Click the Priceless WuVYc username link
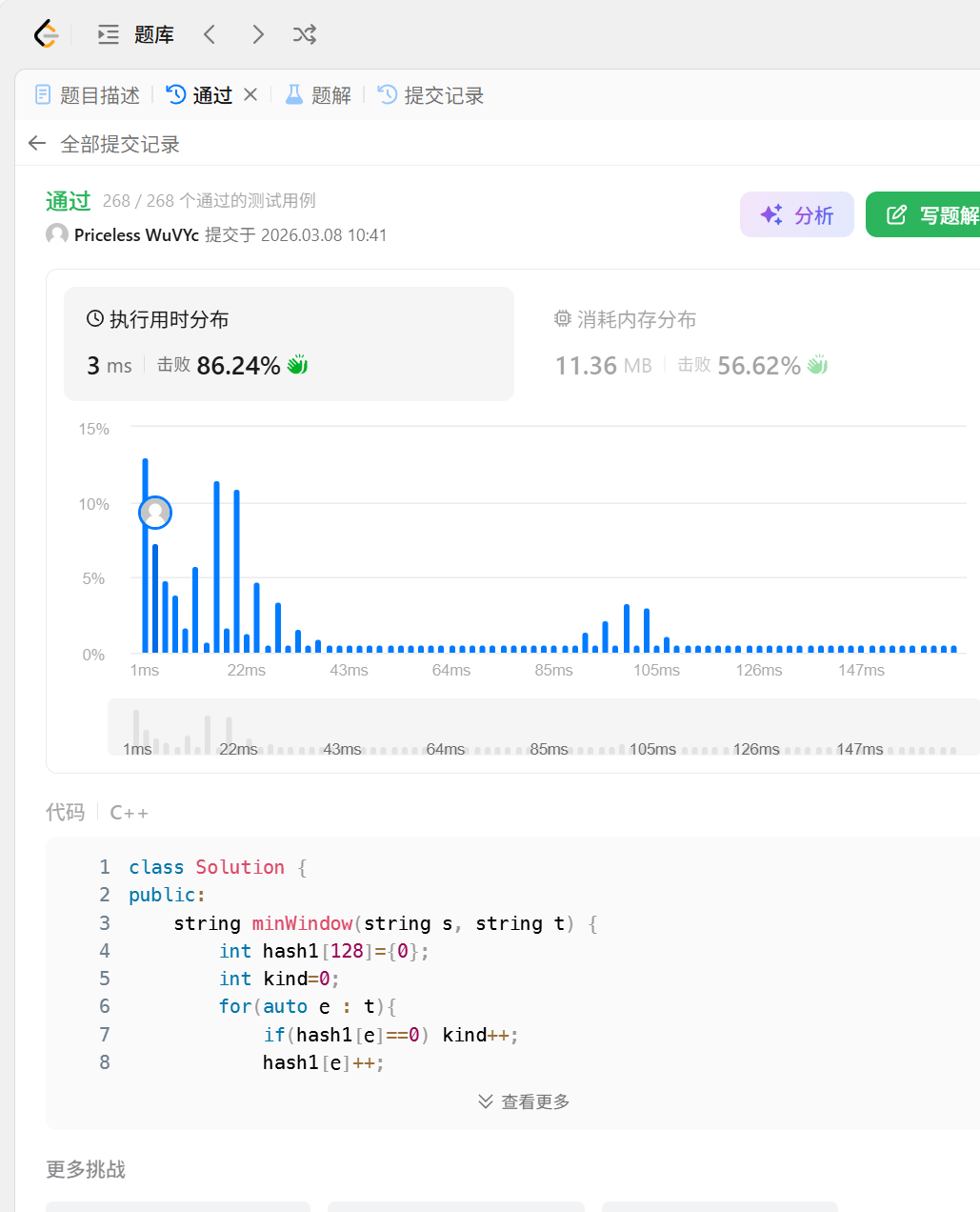980x1212 pixels. pyautogui.click(x=136, y=235)
